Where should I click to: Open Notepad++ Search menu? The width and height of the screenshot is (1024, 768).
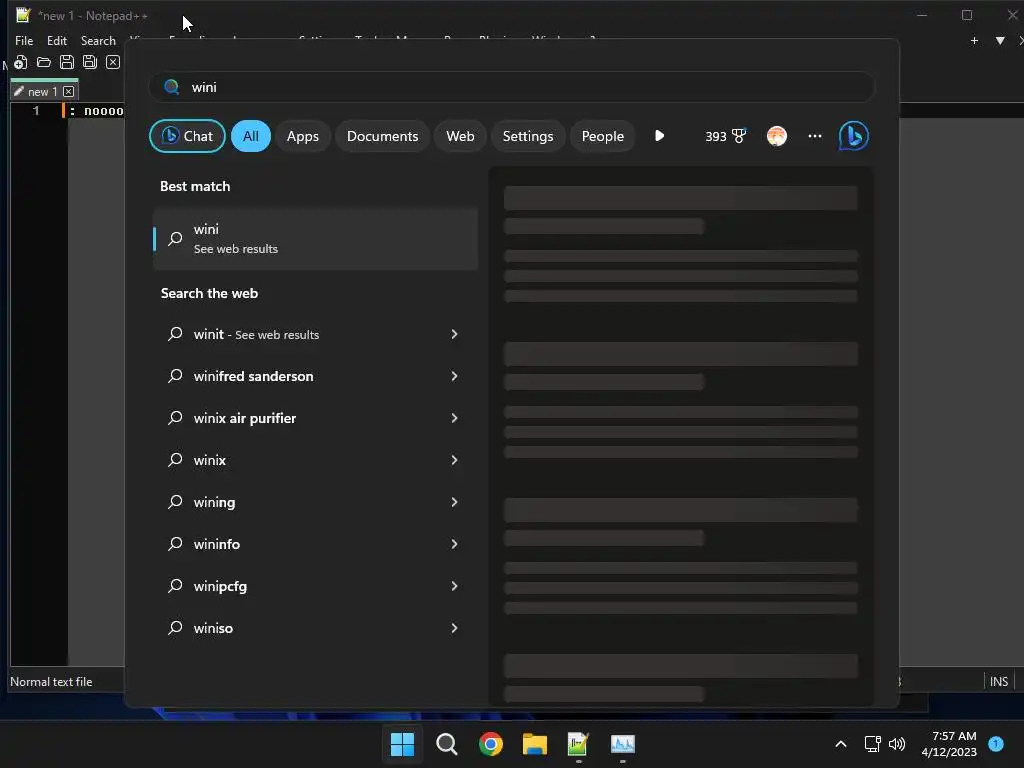click(98, 40)
